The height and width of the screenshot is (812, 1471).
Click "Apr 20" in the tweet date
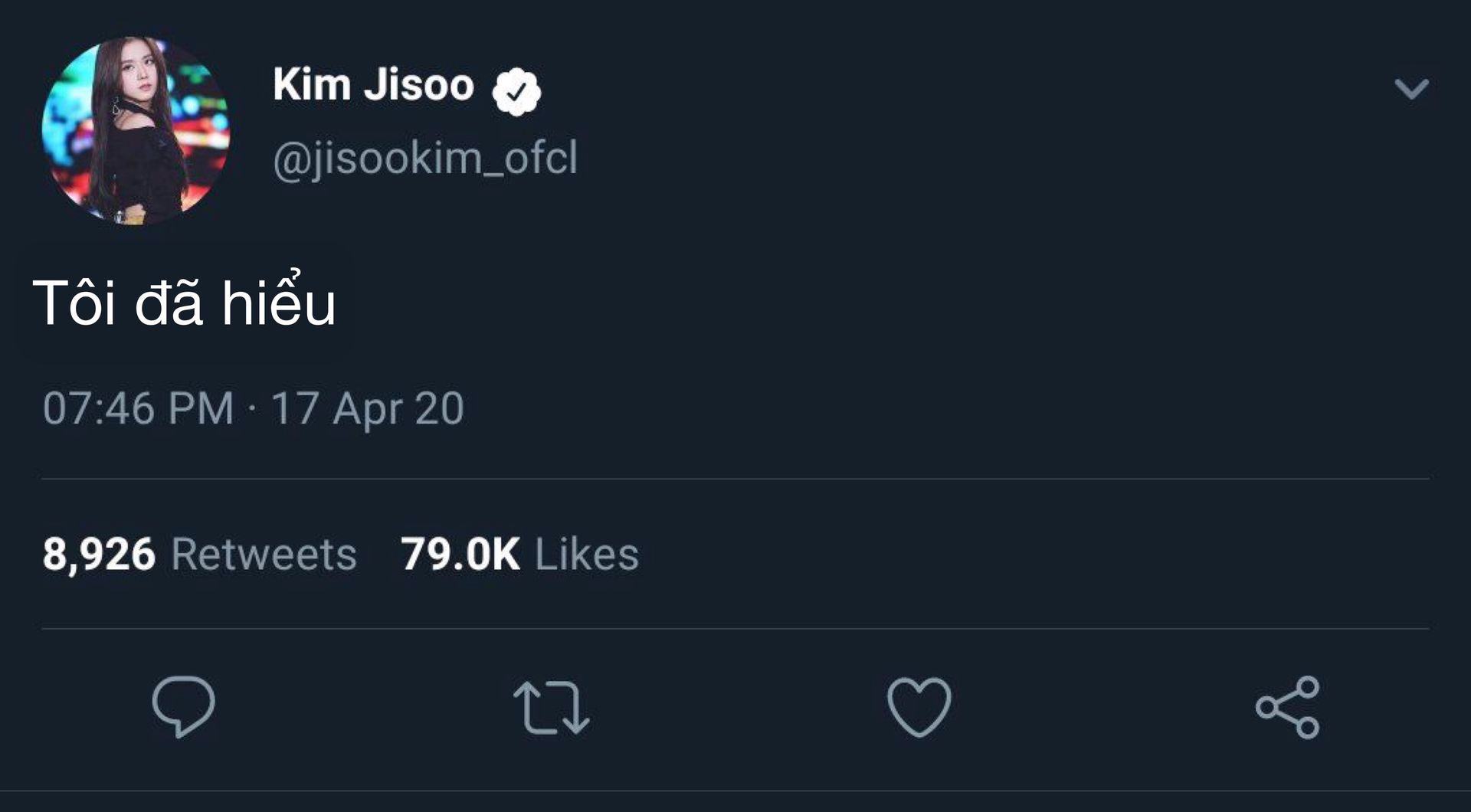coord(398,409)
